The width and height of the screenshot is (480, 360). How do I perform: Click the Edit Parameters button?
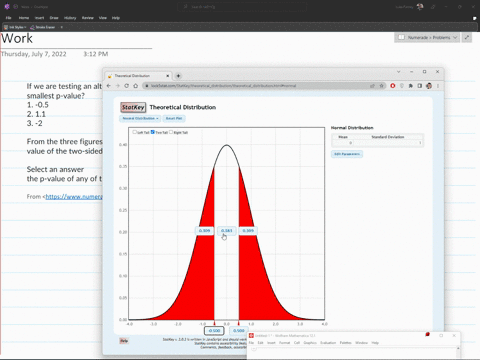point(347,154)
